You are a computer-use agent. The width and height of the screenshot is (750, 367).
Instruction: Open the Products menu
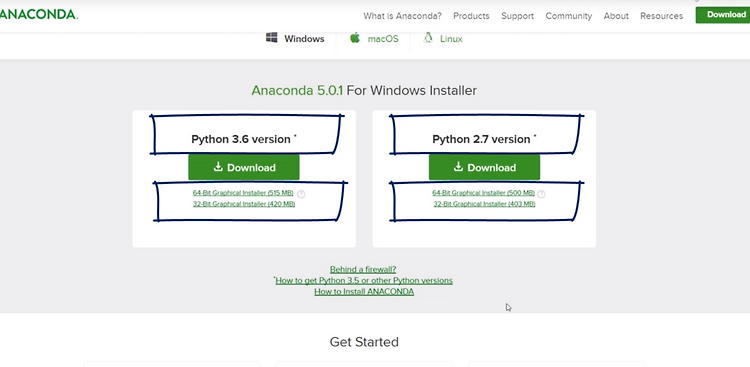(x=471, y=16)
